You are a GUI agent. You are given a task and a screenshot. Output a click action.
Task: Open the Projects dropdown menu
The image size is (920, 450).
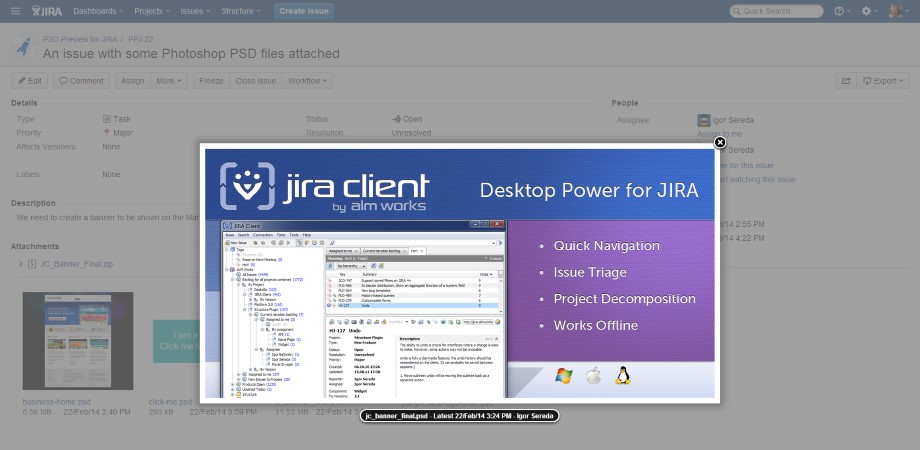click(x=151, y=11)
